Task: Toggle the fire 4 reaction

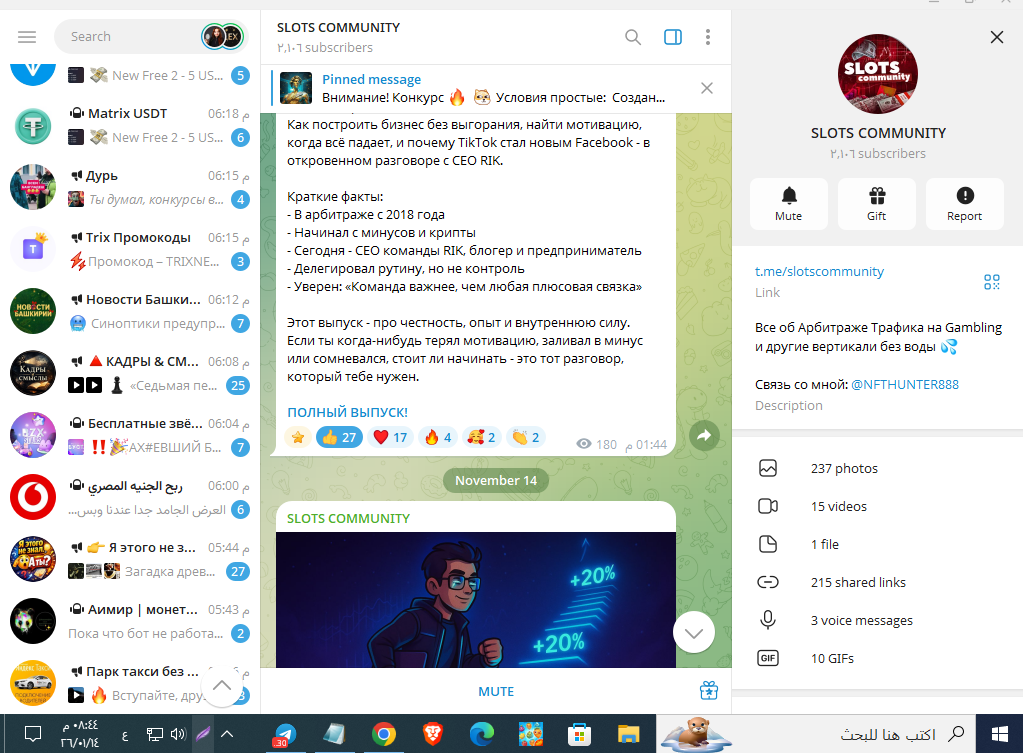Action: pos(438,437)
